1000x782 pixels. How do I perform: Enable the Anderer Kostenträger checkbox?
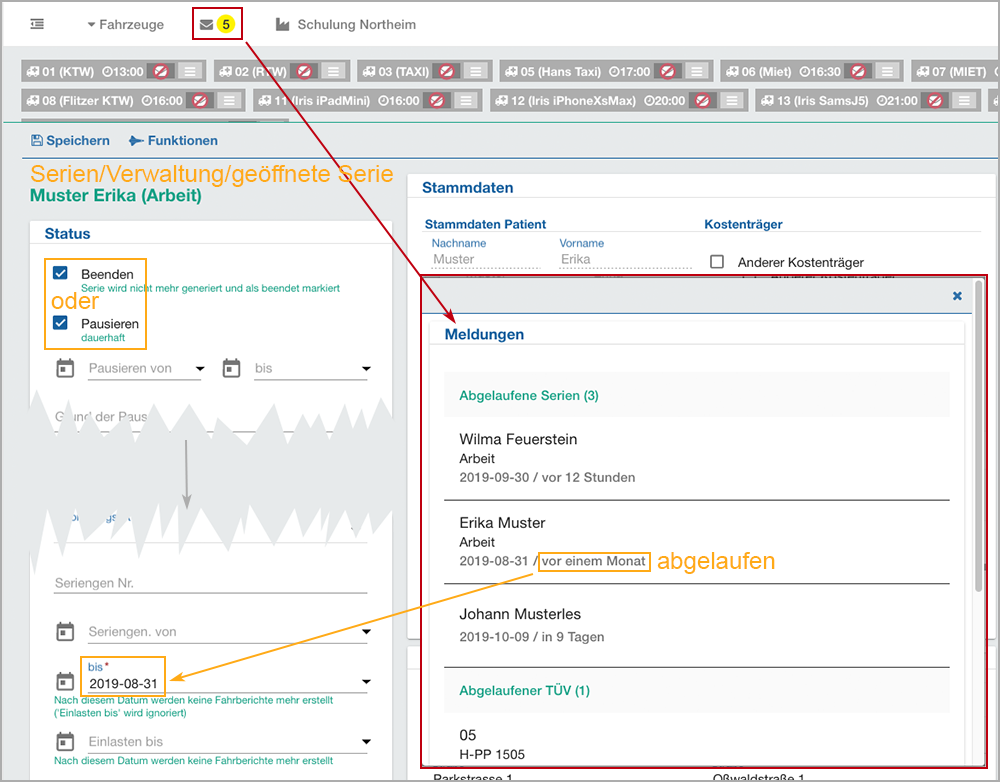click(x=717, y=262)
